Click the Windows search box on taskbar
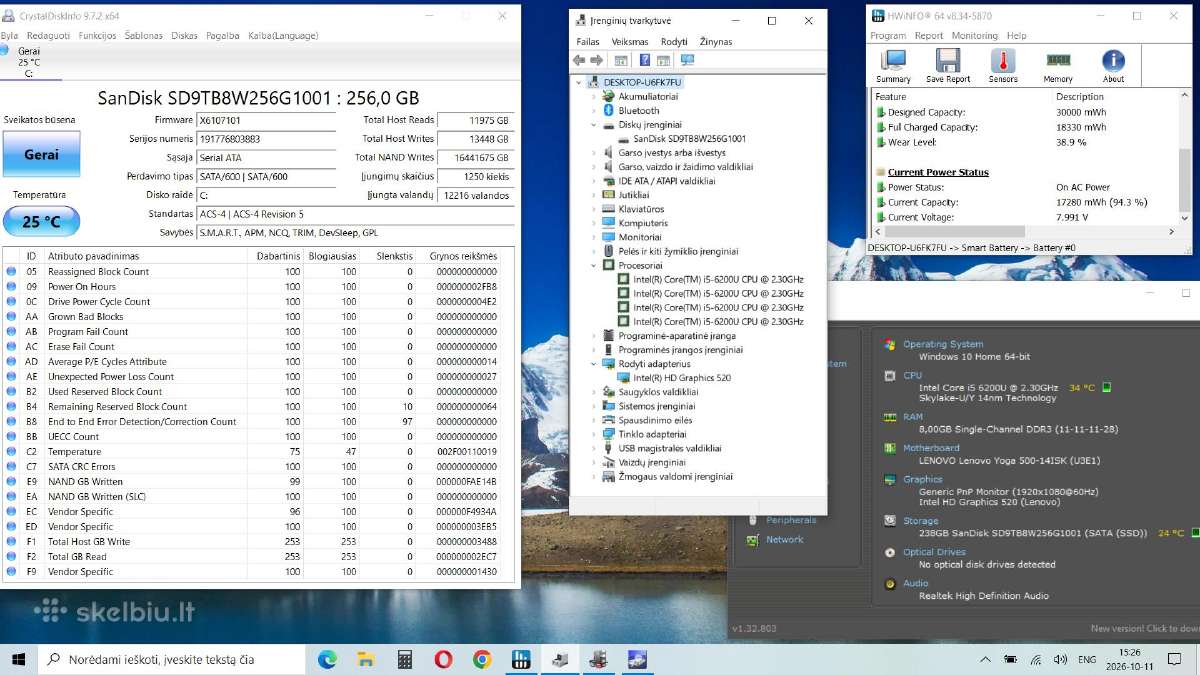 tap(171, 659)
